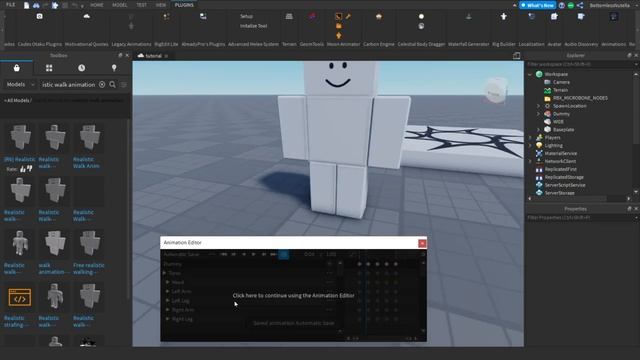Collapse the Workspace tree node

pos(530,74)
